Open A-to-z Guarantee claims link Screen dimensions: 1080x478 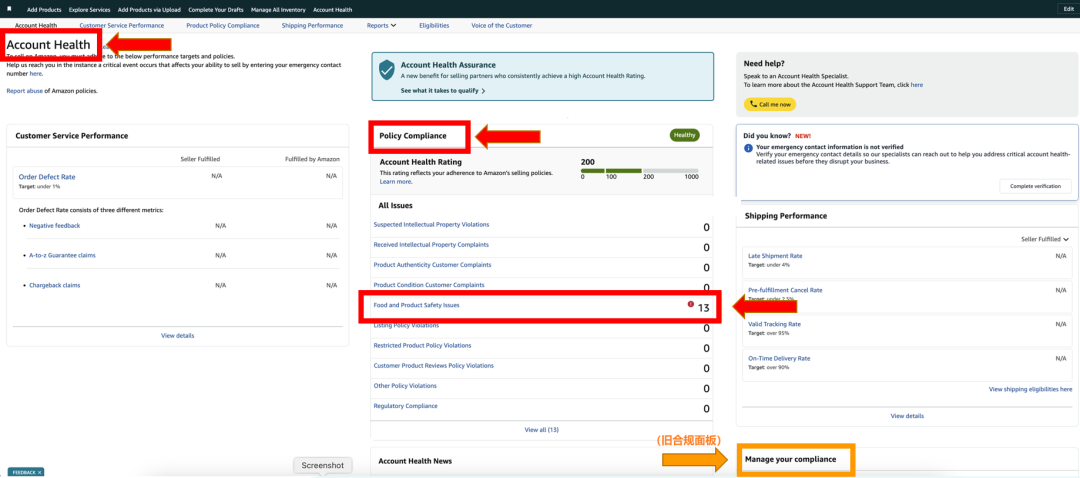click(x=62, y=255)
